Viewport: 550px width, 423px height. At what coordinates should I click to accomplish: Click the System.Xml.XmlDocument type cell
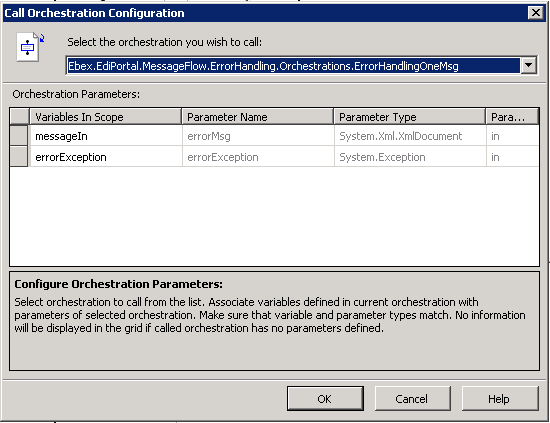(x=410, y=136)
